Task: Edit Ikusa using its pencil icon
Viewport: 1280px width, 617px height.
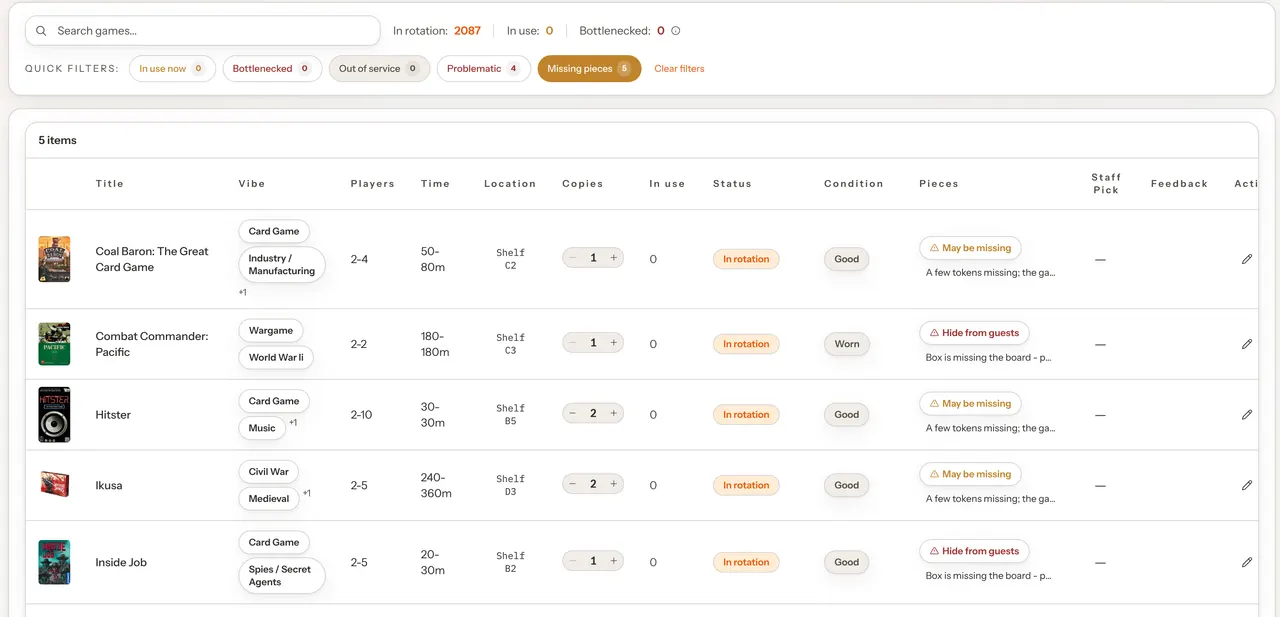Action: (1247, 485)
